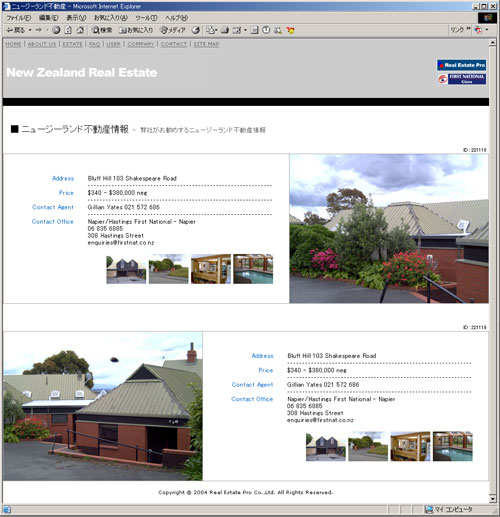Click the HOME navigation link
This screenshot has width=500, height=517.
[13, 44]
